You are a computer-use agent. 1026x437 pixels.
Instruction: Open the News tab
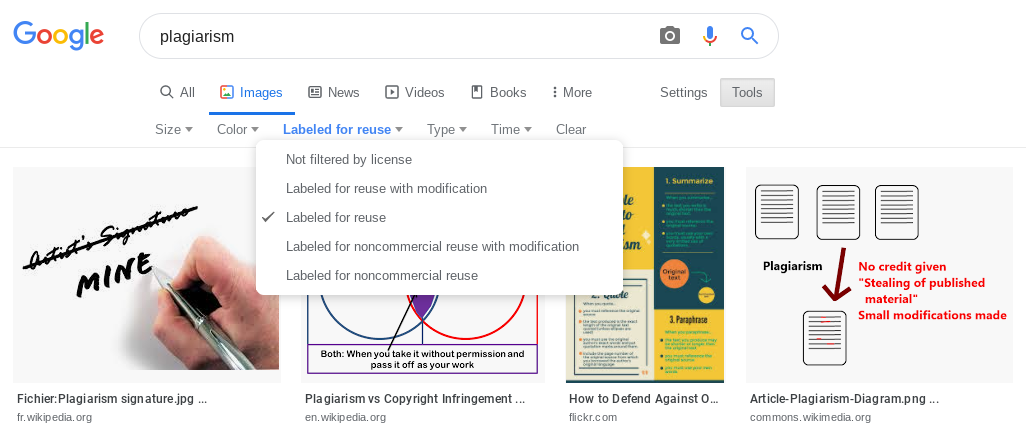(333, 92)
